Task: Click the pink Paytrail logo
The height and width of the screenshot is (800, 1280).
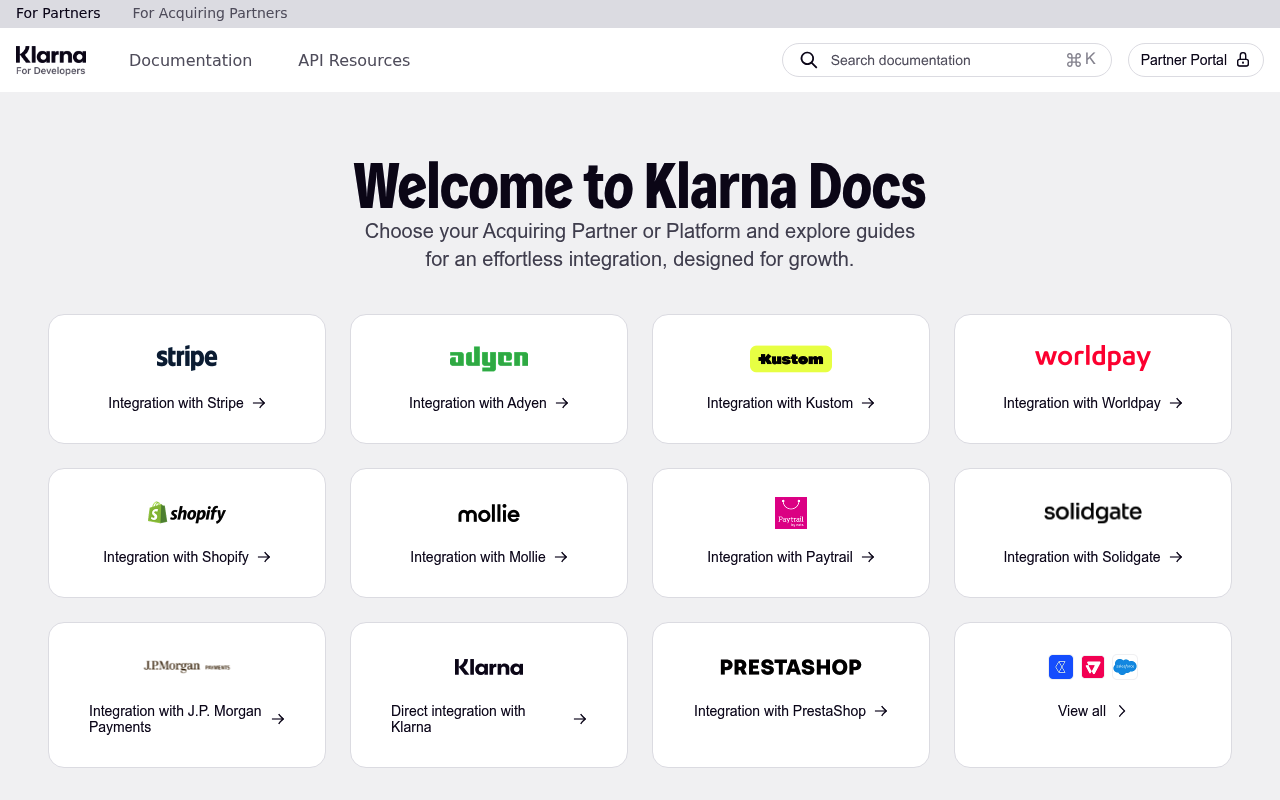Action: coord(791,513)
